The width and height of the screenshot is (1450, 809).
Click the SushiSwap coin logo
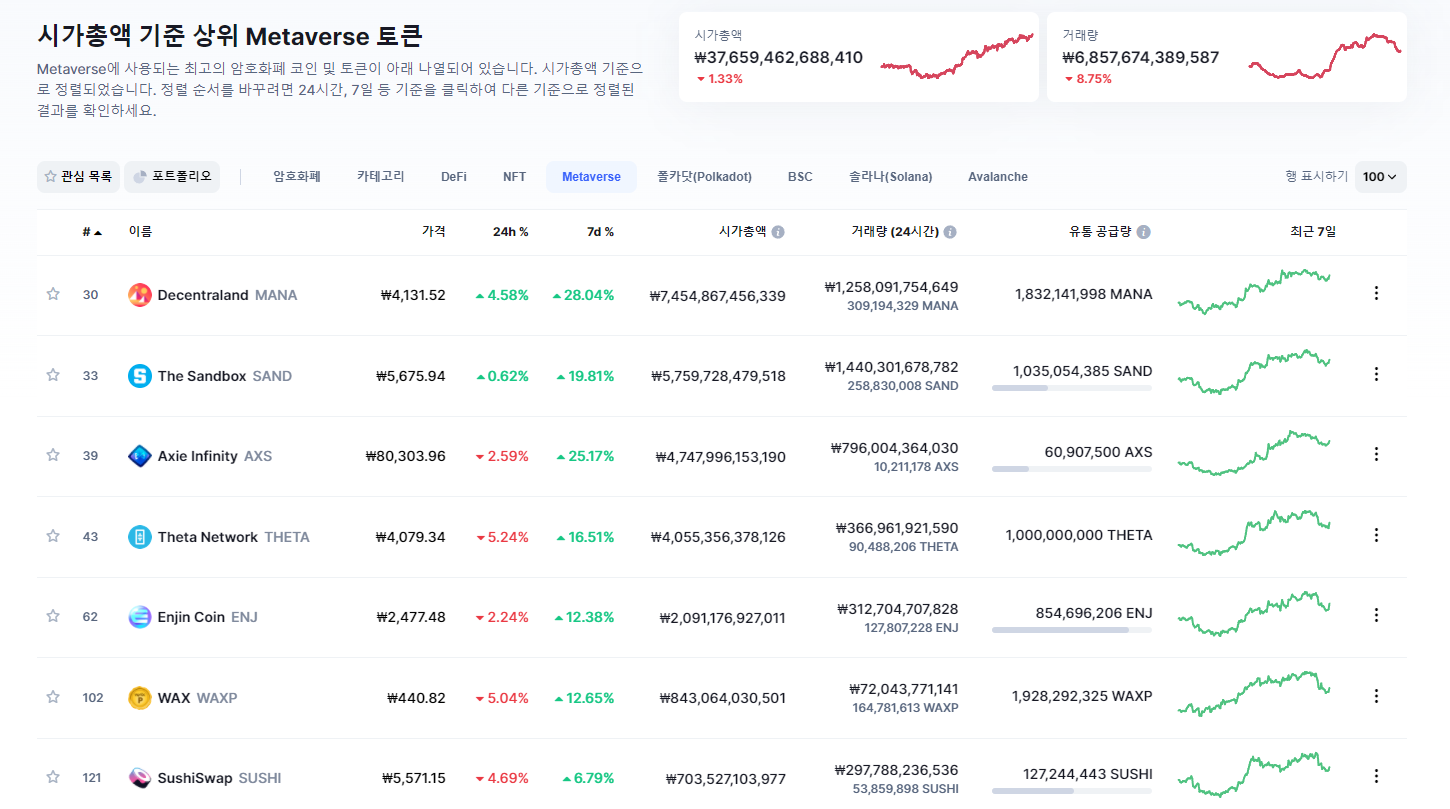[x=140, y=778]
